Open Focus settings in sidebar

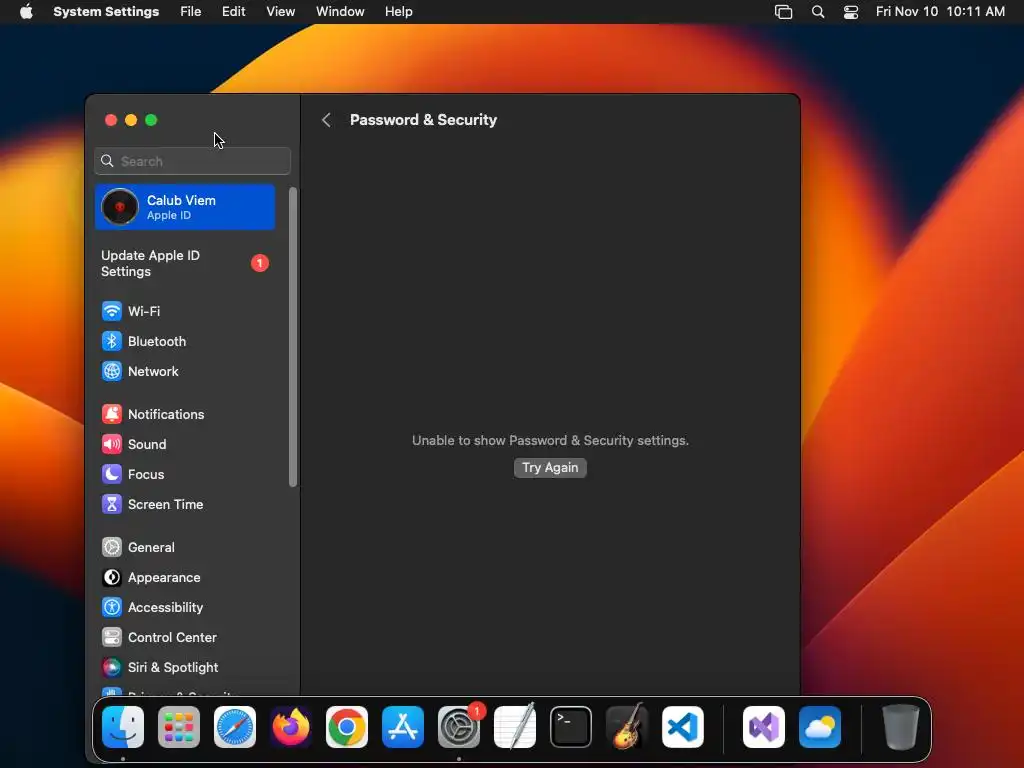185,474
